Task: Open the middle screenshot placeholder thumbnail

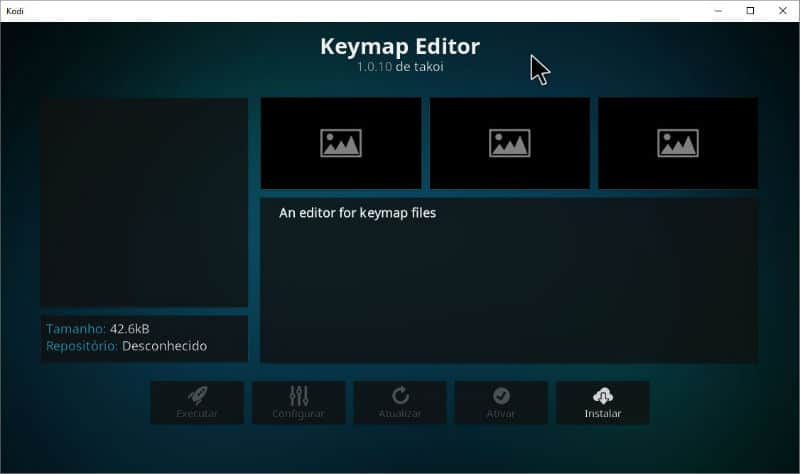Action: pyautogui.click(x=510, y=143)
